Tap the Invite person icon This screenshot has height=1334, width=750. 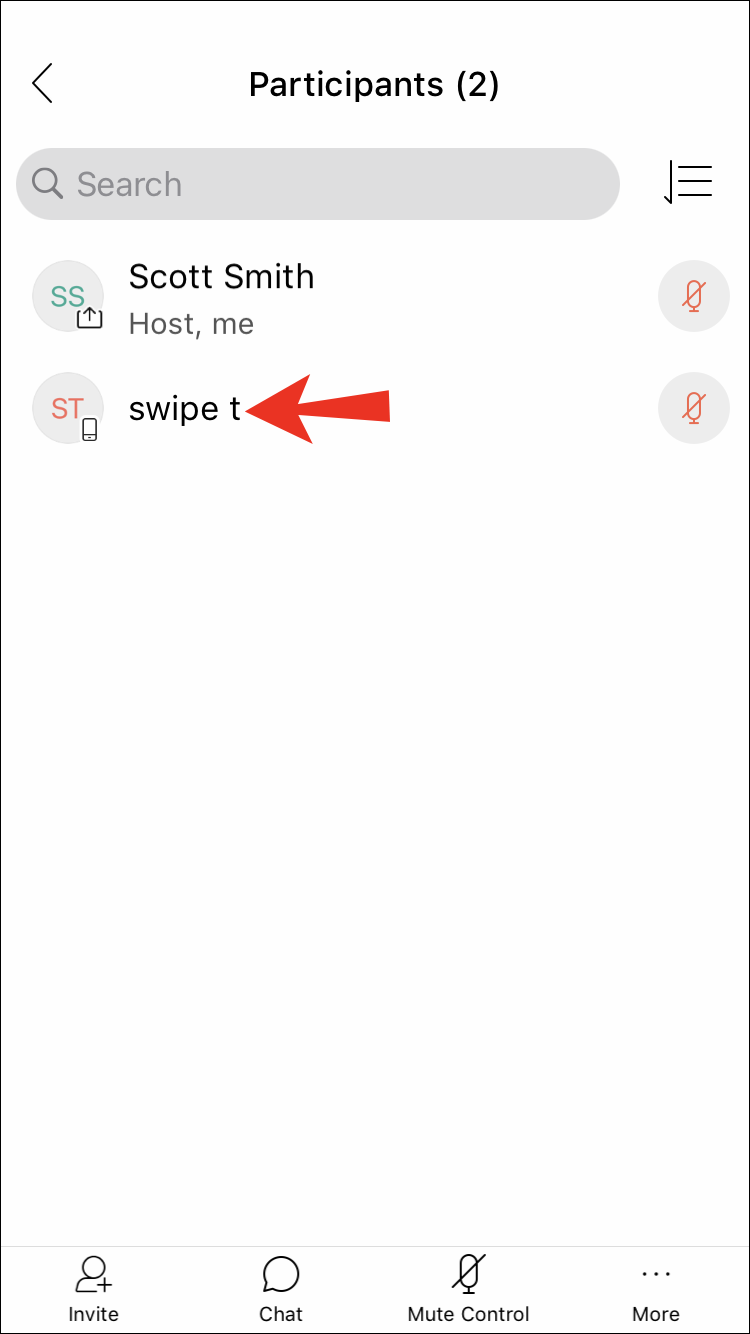(94, 1274)
